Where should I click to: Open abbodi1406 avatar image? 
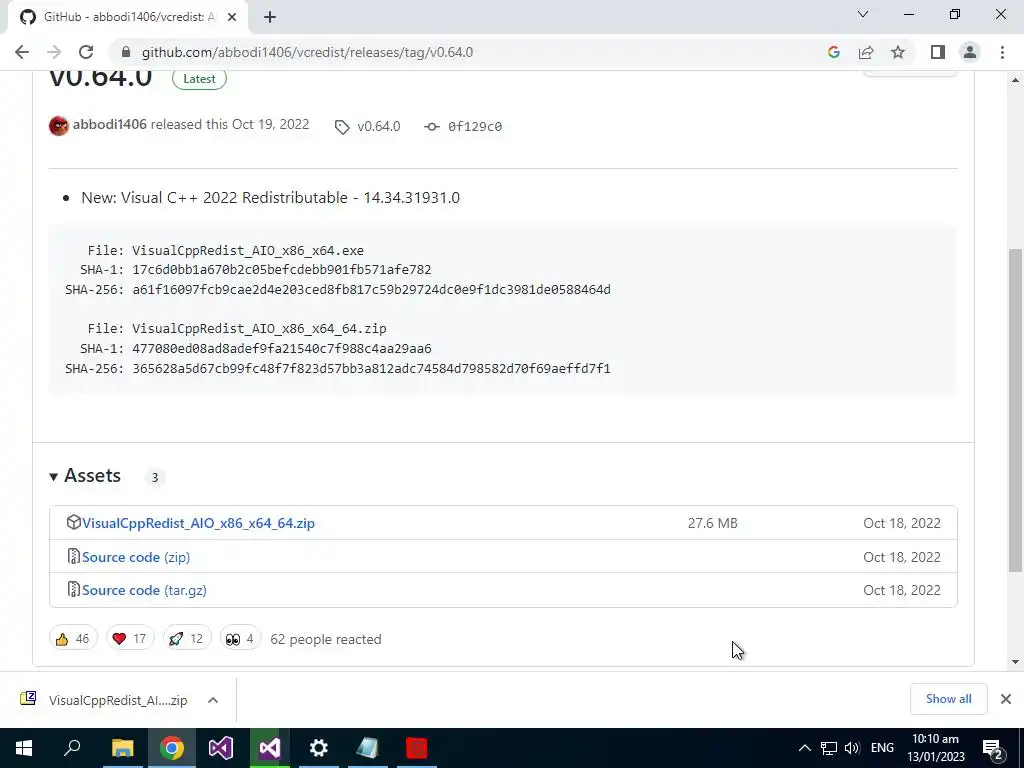[x=59, y=125]
